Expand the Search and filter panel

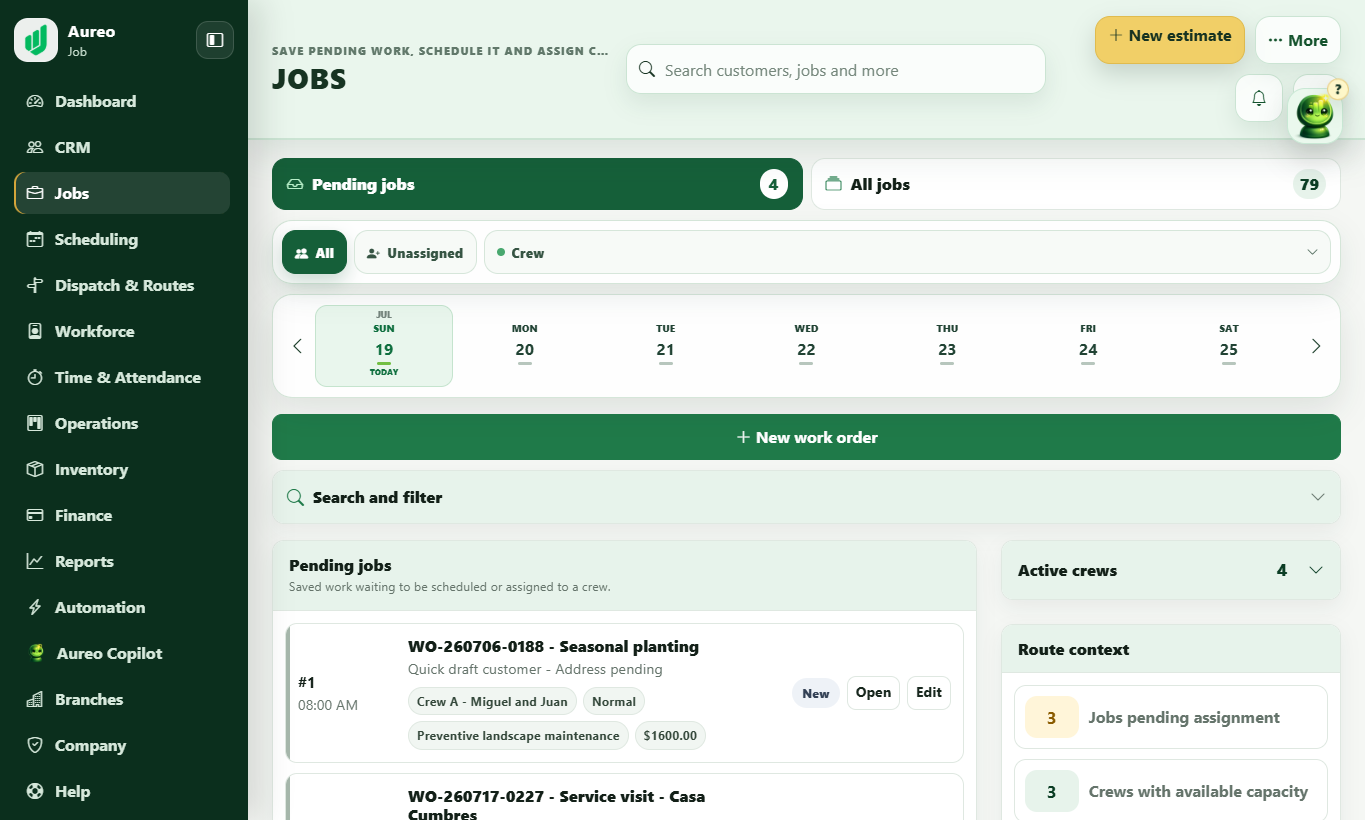[806, 497]
